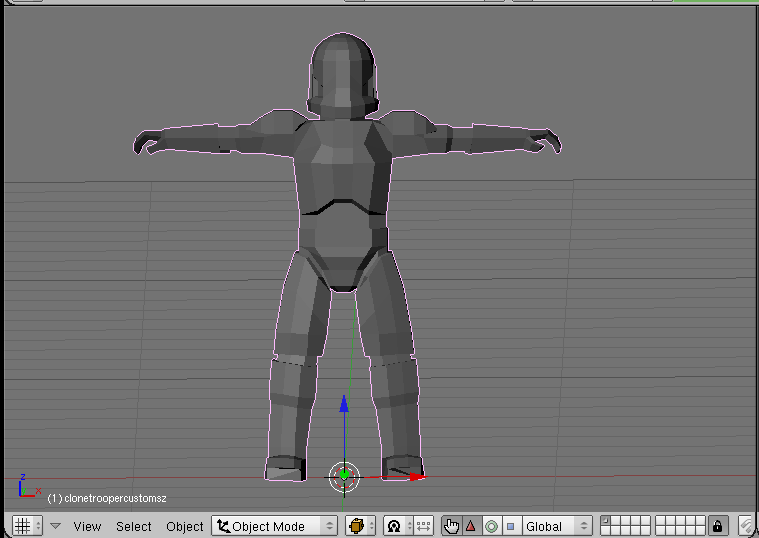Open the Object Mode dropdown
The image size is (759, 538).
tap(274, 526)
